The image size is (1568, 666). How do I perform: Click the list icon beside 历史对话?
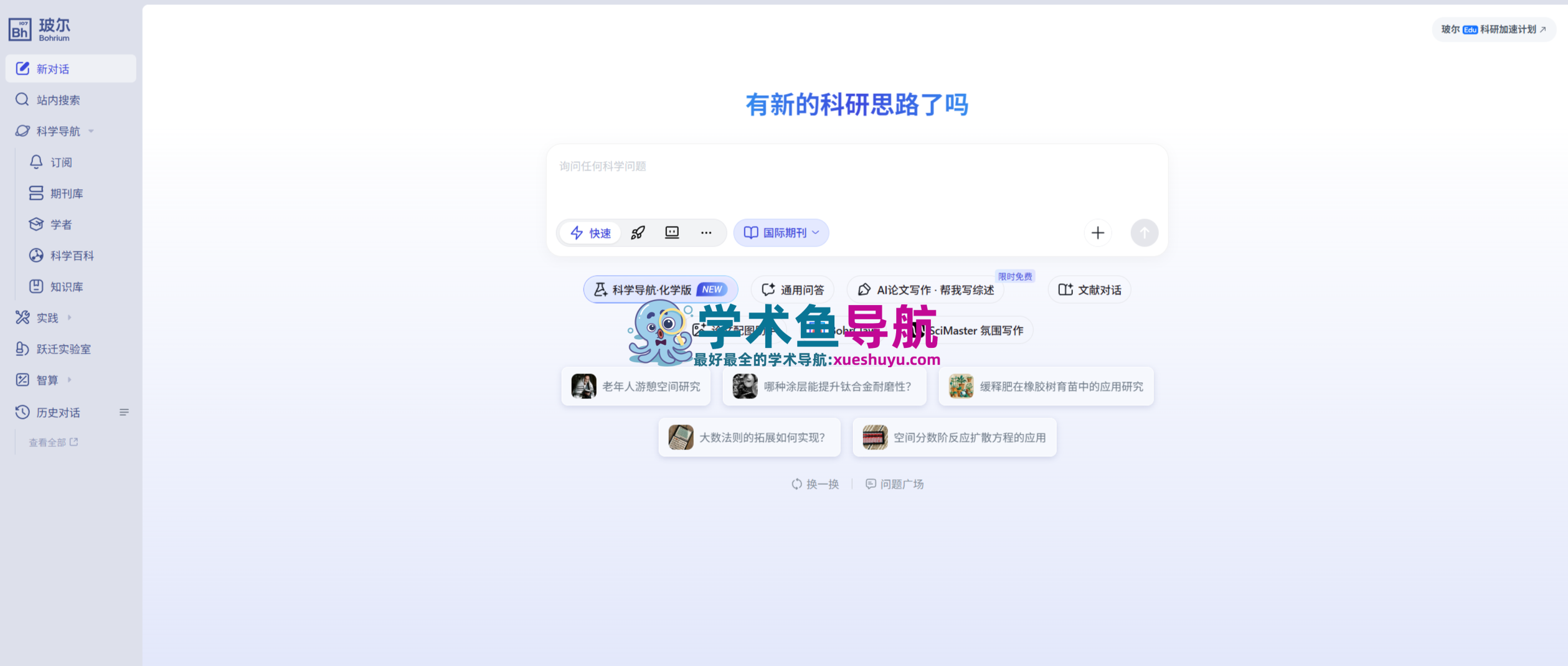coord(124,412)
